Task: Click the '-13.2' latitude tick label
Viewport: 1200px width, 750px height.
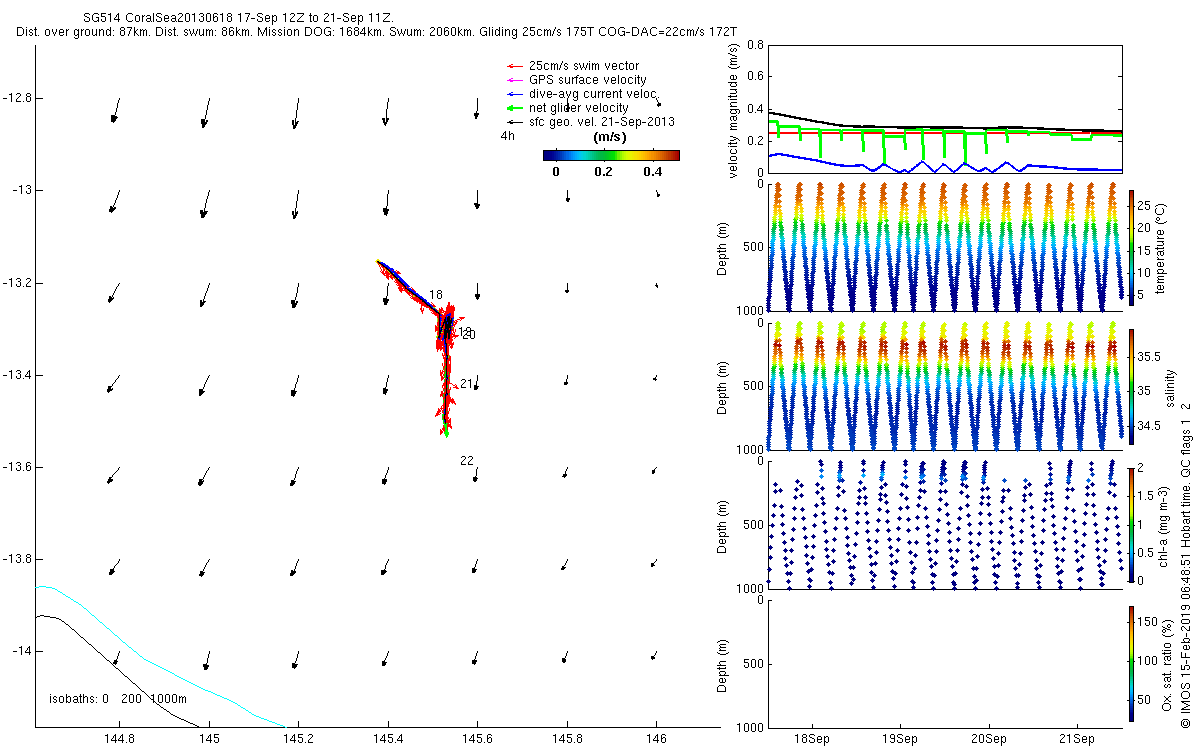Action: pyautogui.click(x=17, y=283)
